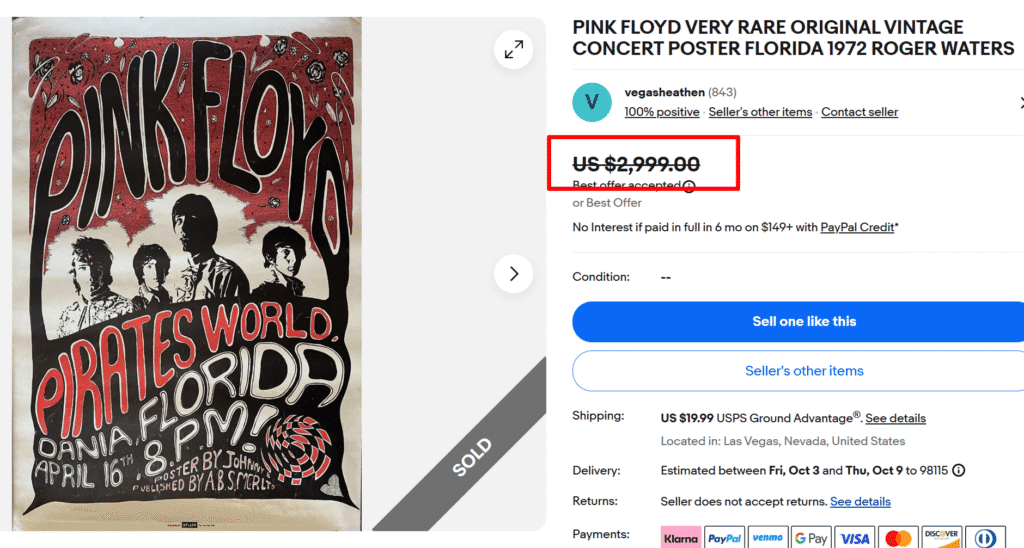The width and height of the screenshot is (1024, 548).
Task: Open the 100% positive feedback link
Action: pyautogui.click(x=661, y=112)
